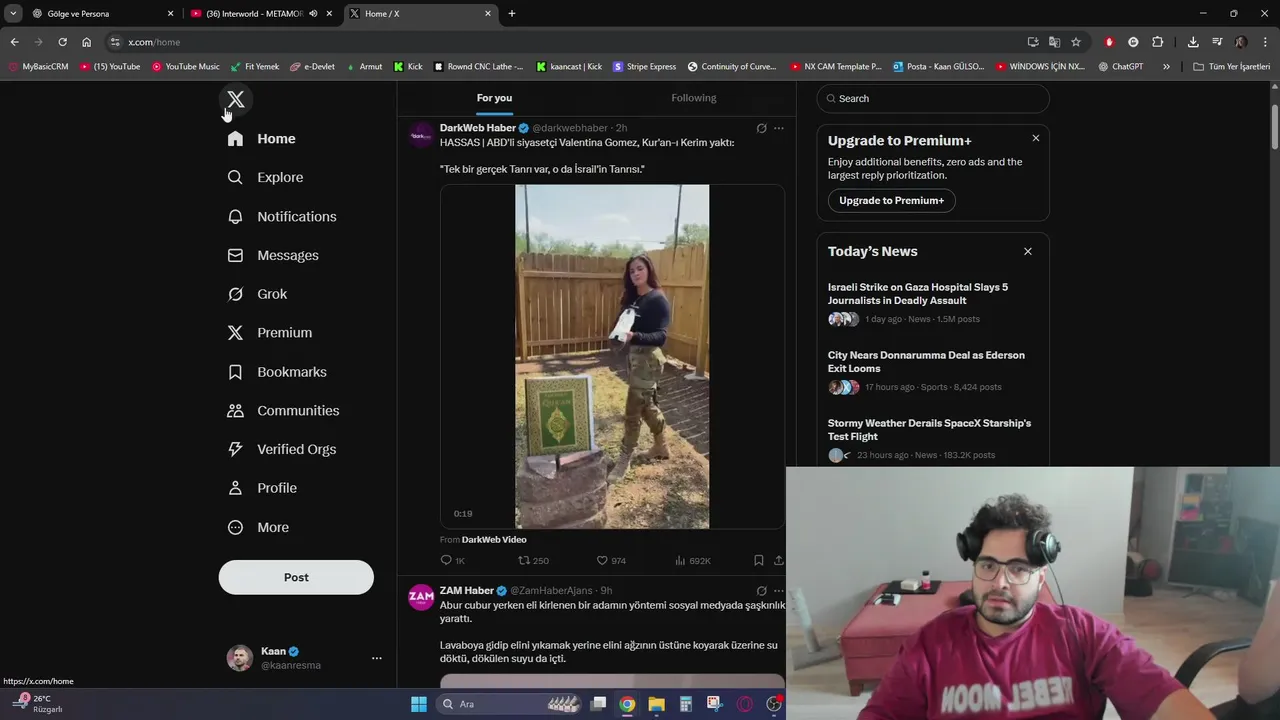This screenshot has width=1280, height=720.
Task: Open Profile from the sidebar
Action: (x=263, y=488)
